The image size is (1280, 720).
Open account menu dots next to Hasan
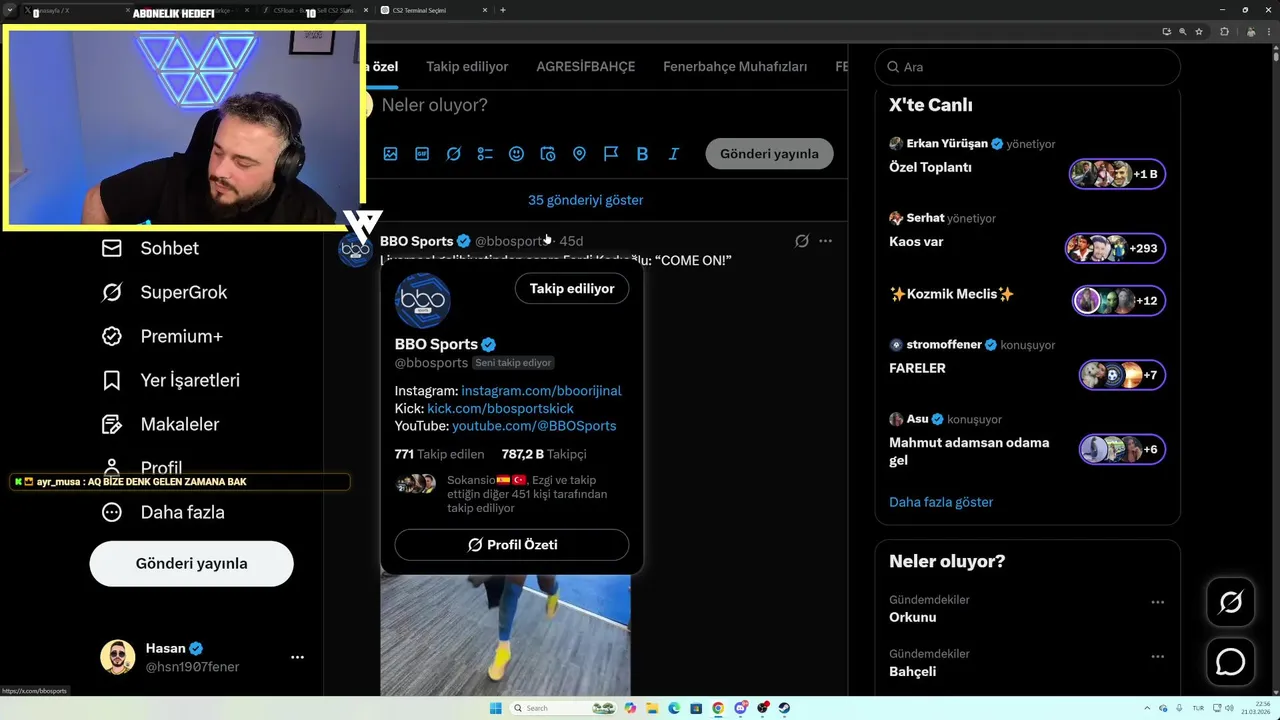[297, 657]
